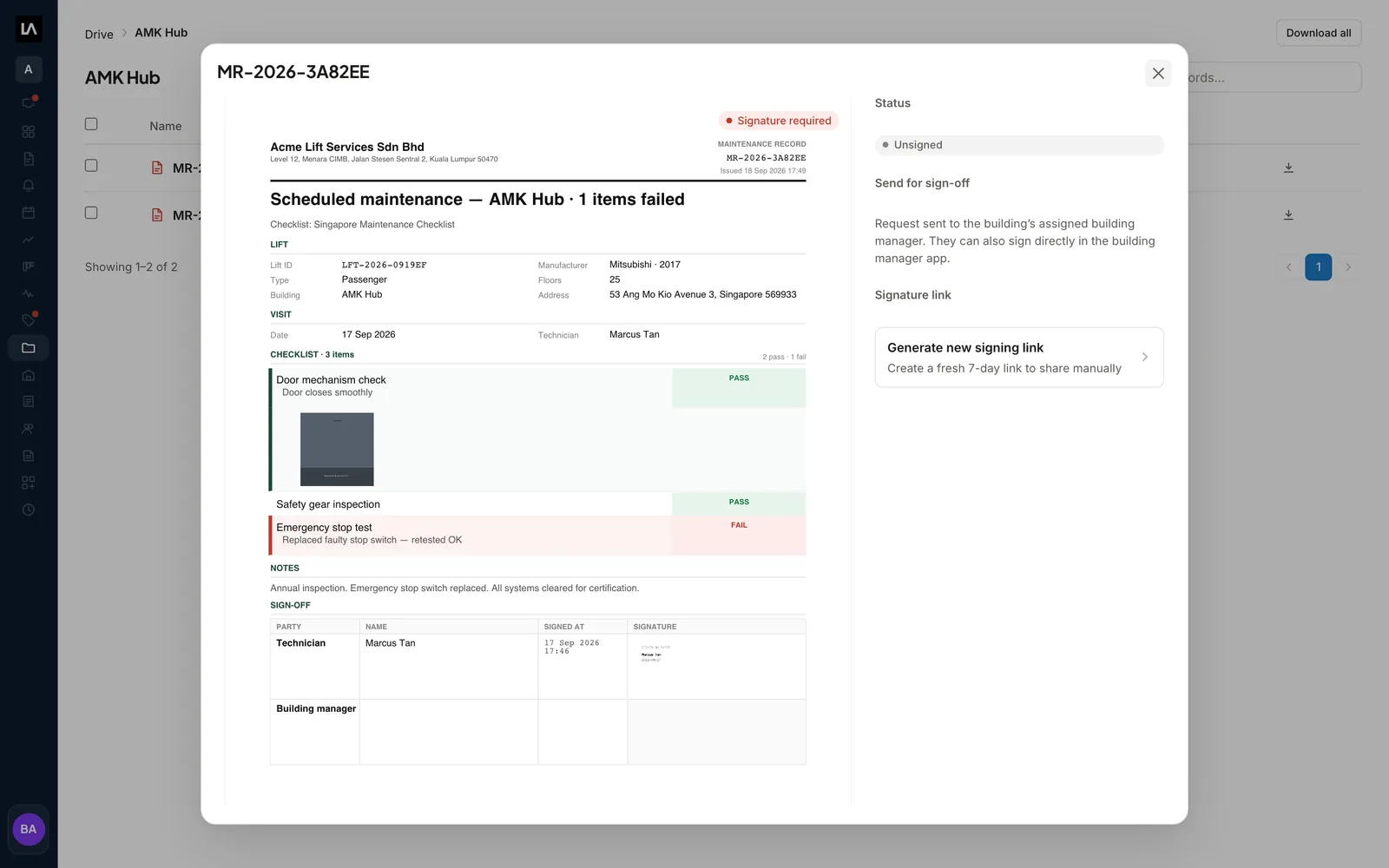
Task: Click the app logo in the sidebar
Action: [29, 30]
